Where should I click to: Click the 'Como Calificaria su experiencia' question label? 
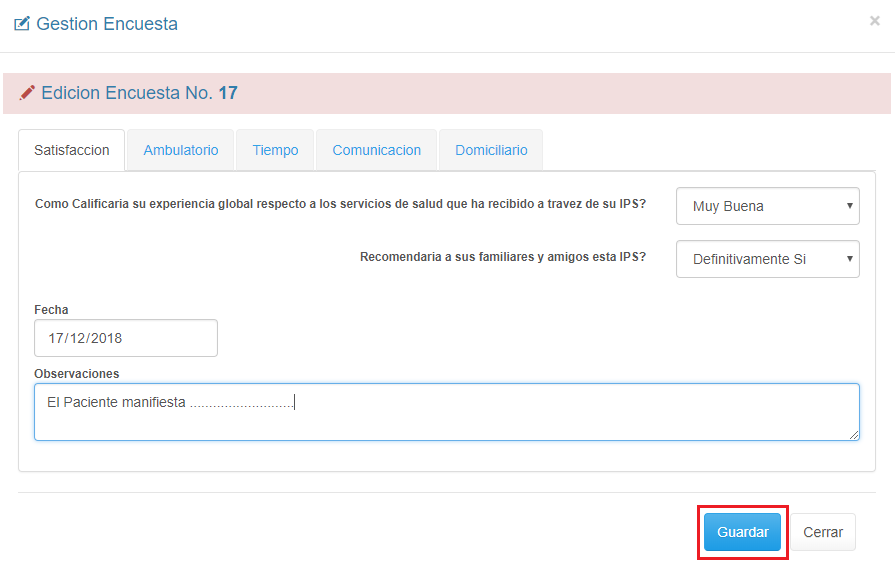pyautogui.click(x=340, y=204)
